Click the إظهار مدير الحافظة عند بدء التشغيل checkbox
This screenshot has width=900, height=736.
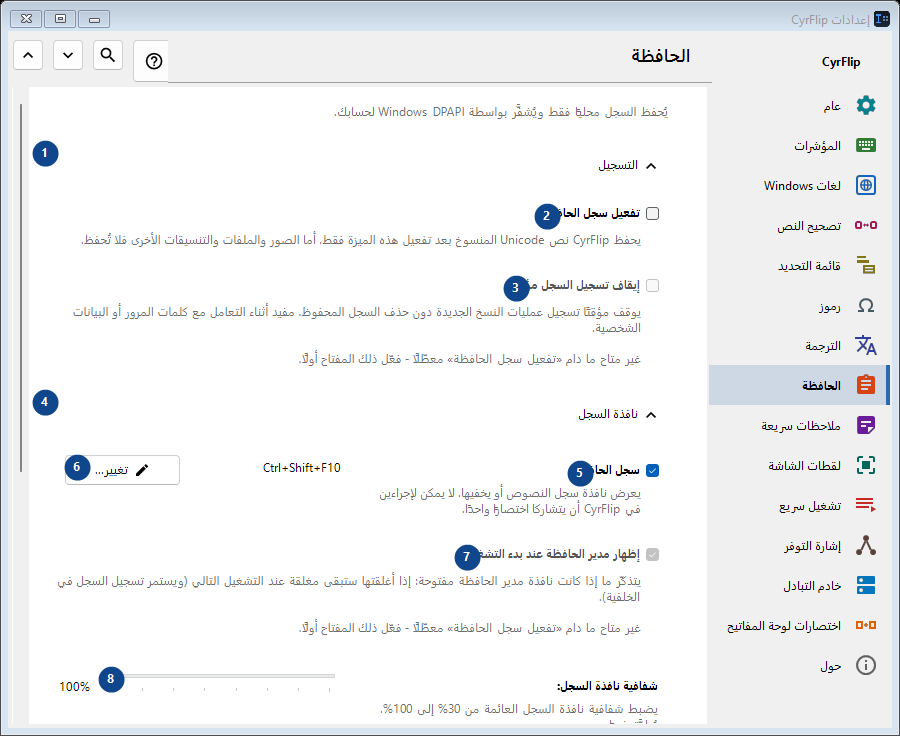click(652, 555)
